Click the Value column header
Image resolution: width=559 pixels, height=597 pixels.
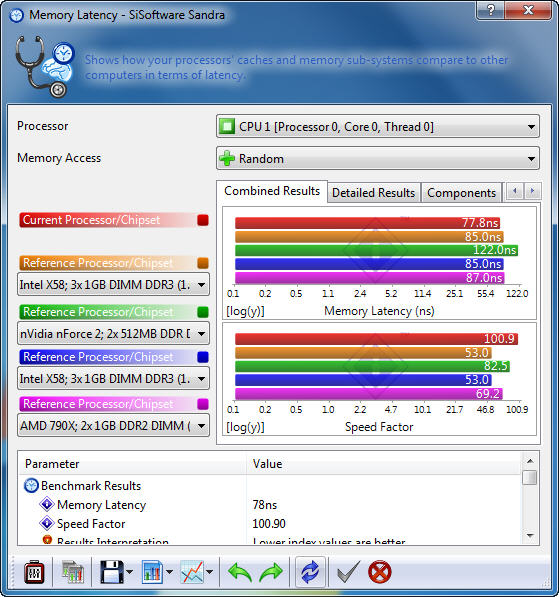click(x=384, y=464)
